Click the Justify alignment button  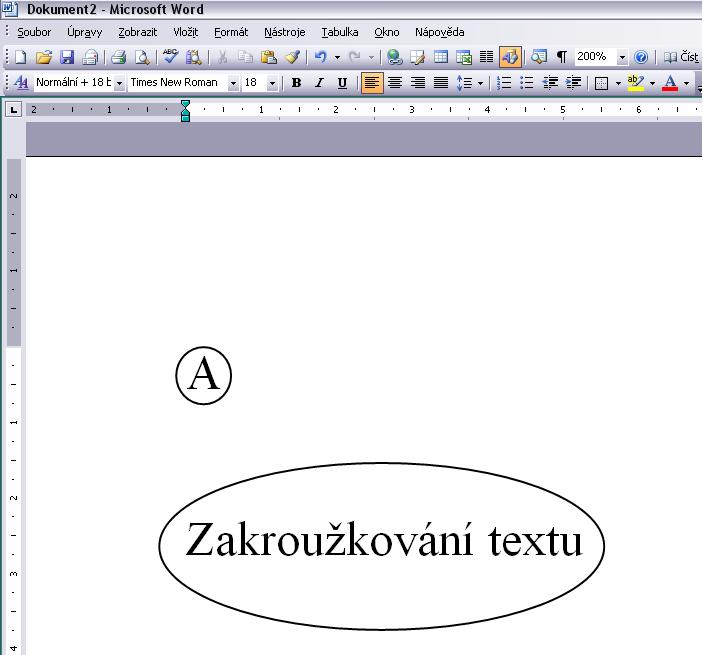[440, 83]
